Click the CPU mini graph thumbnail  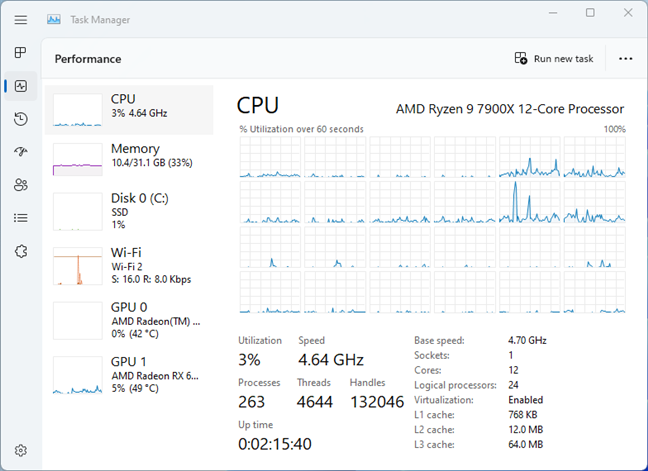78,110
